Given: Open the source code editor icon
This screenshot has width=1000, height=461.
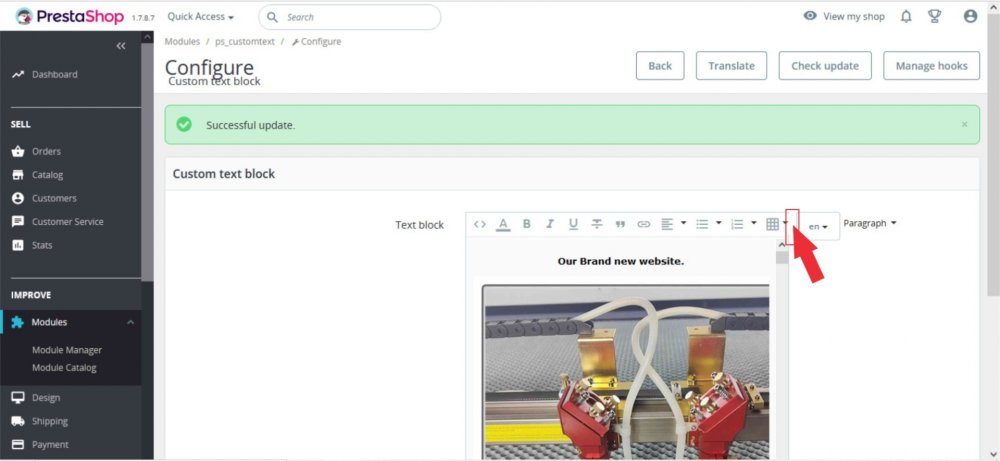Looking at the screenshot, I should coord(480,224).
